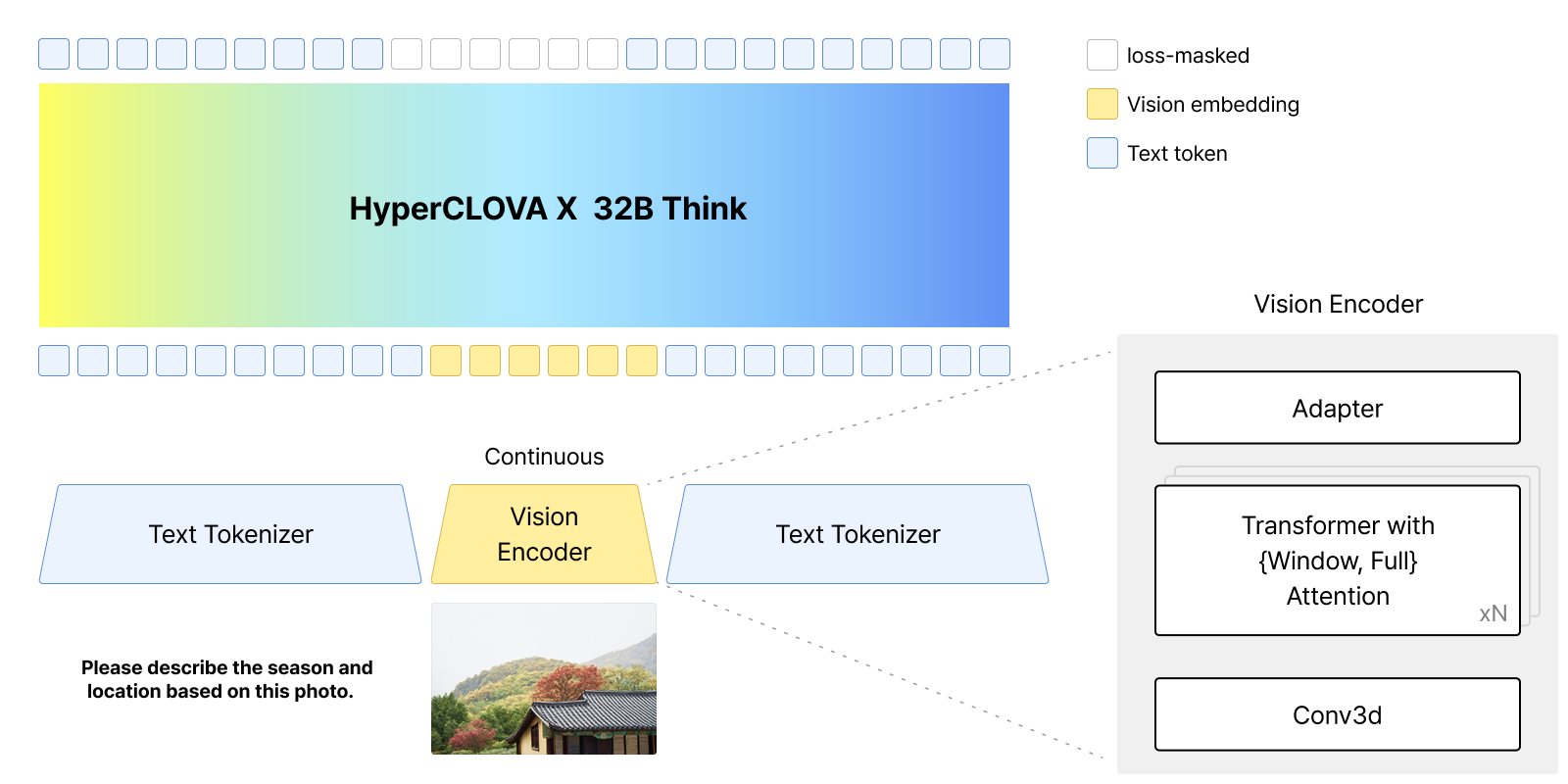Click the HyperCLOVA X 32B Think block
1568x784 pixels.
(x=524, y=205)
